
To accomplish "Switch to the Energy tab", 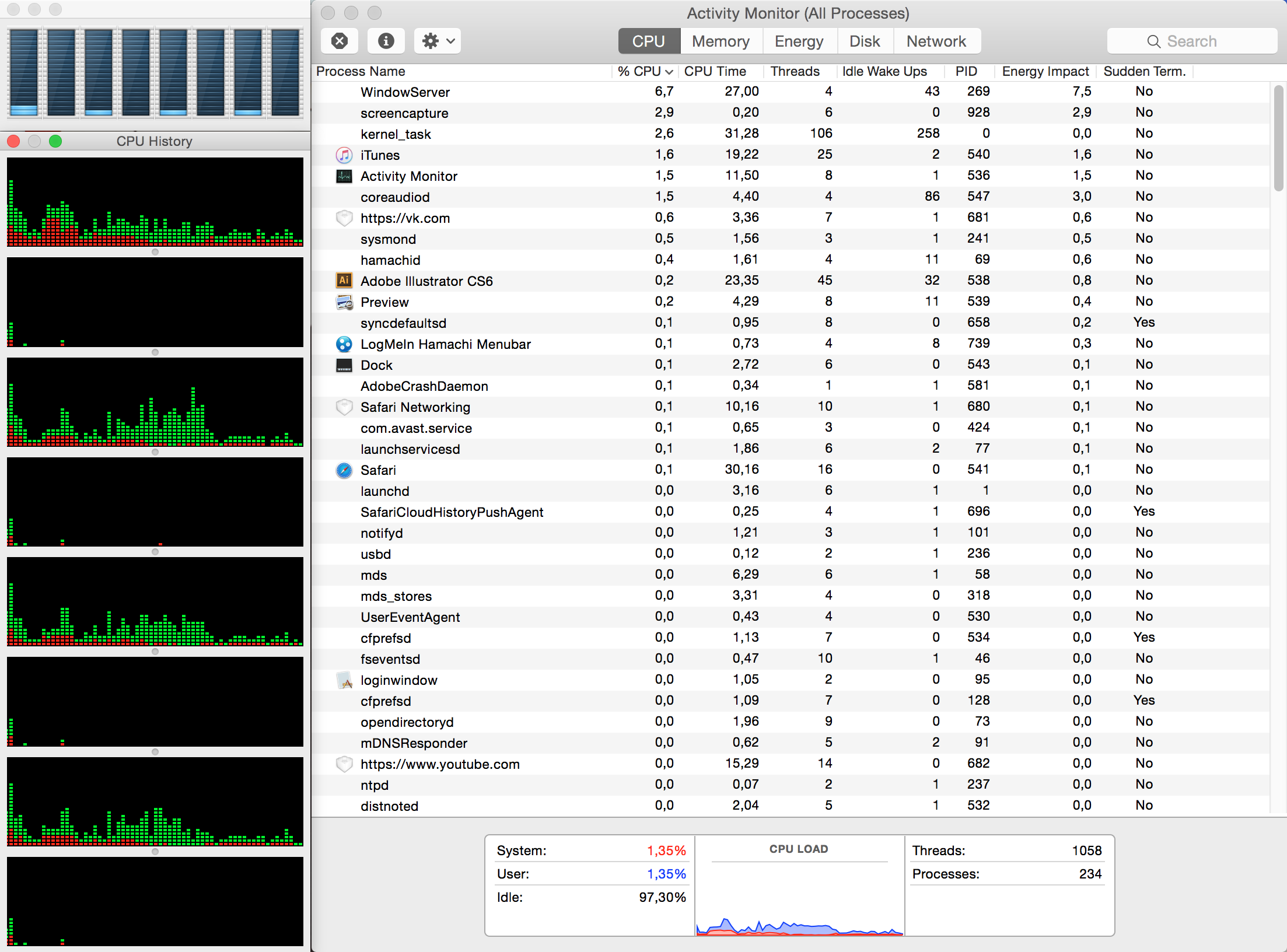I will 799,41.
